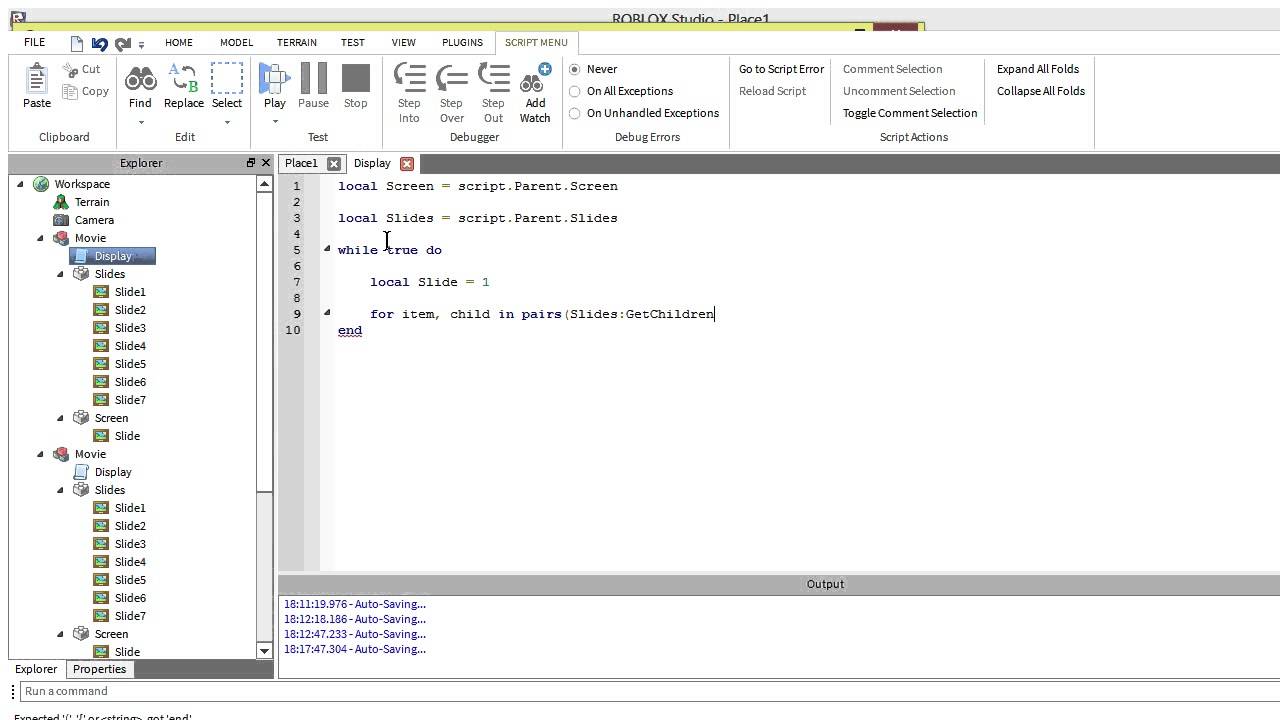Open the quick access customize dropdown
1280x720 pixels.
(141, 44)
